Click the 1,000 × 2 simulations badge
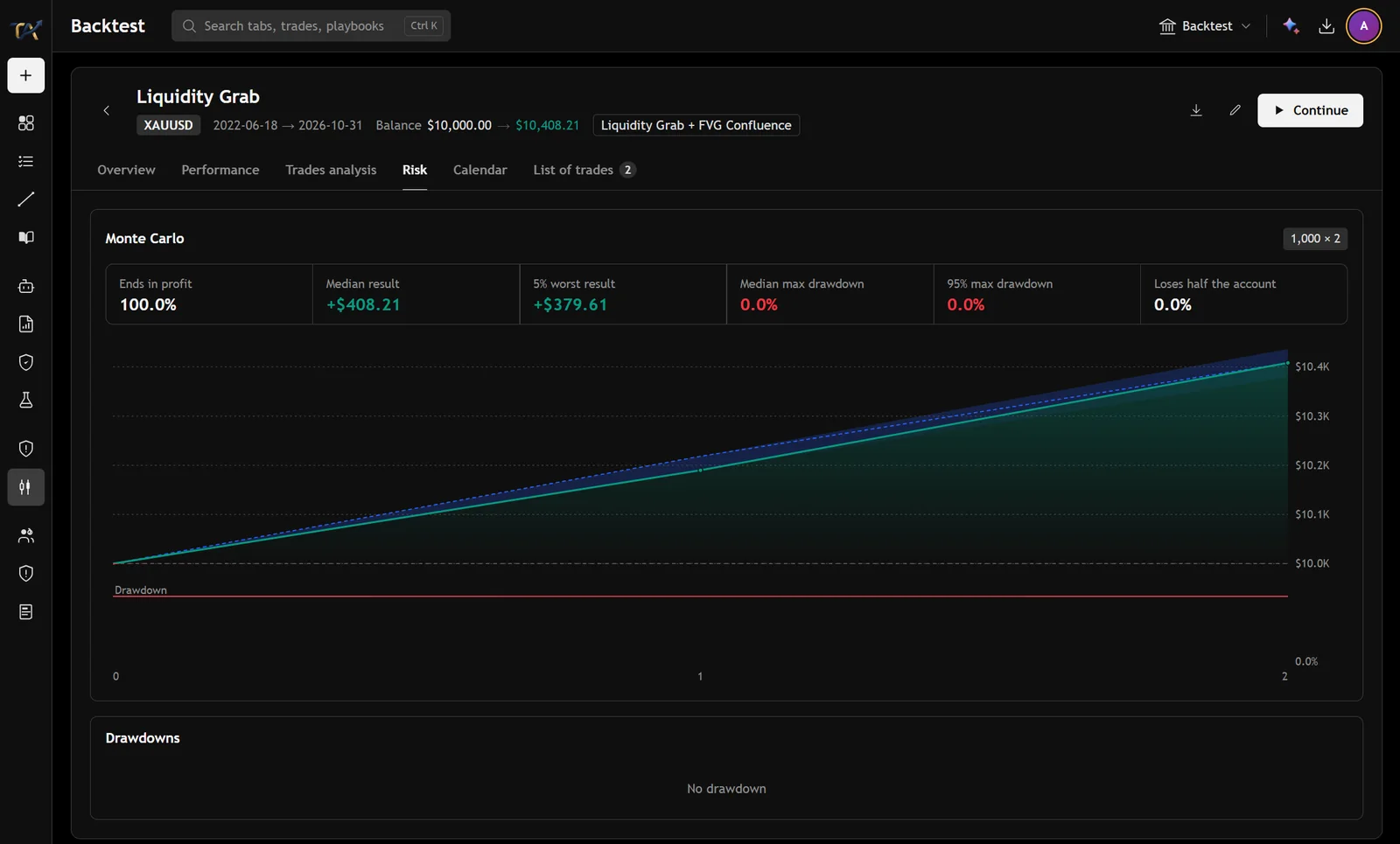The image size is (1400, 844). pos(1315,239)
